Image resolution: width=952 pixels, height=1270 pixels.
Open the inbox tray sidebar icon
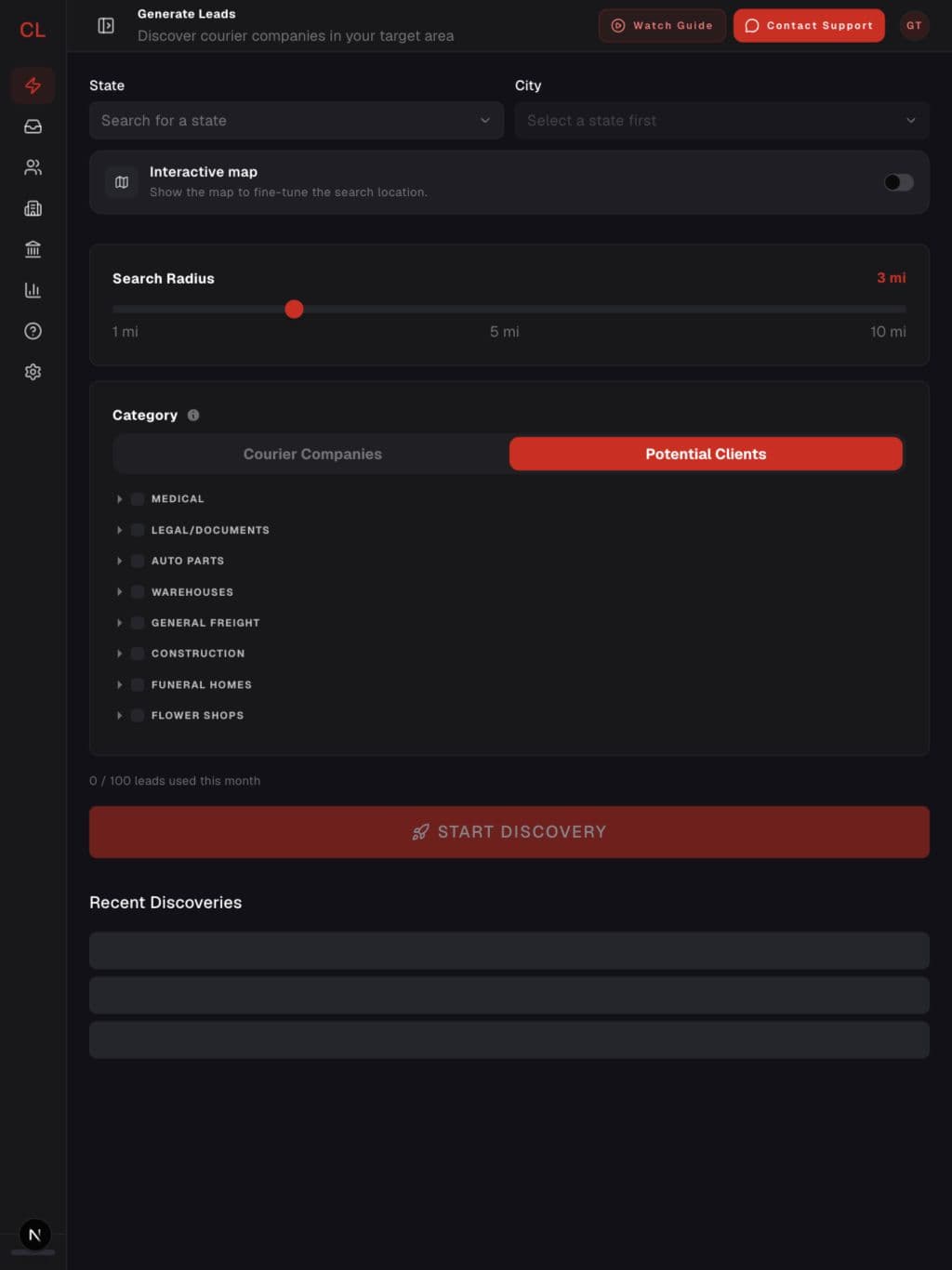[x=33, y=126]
